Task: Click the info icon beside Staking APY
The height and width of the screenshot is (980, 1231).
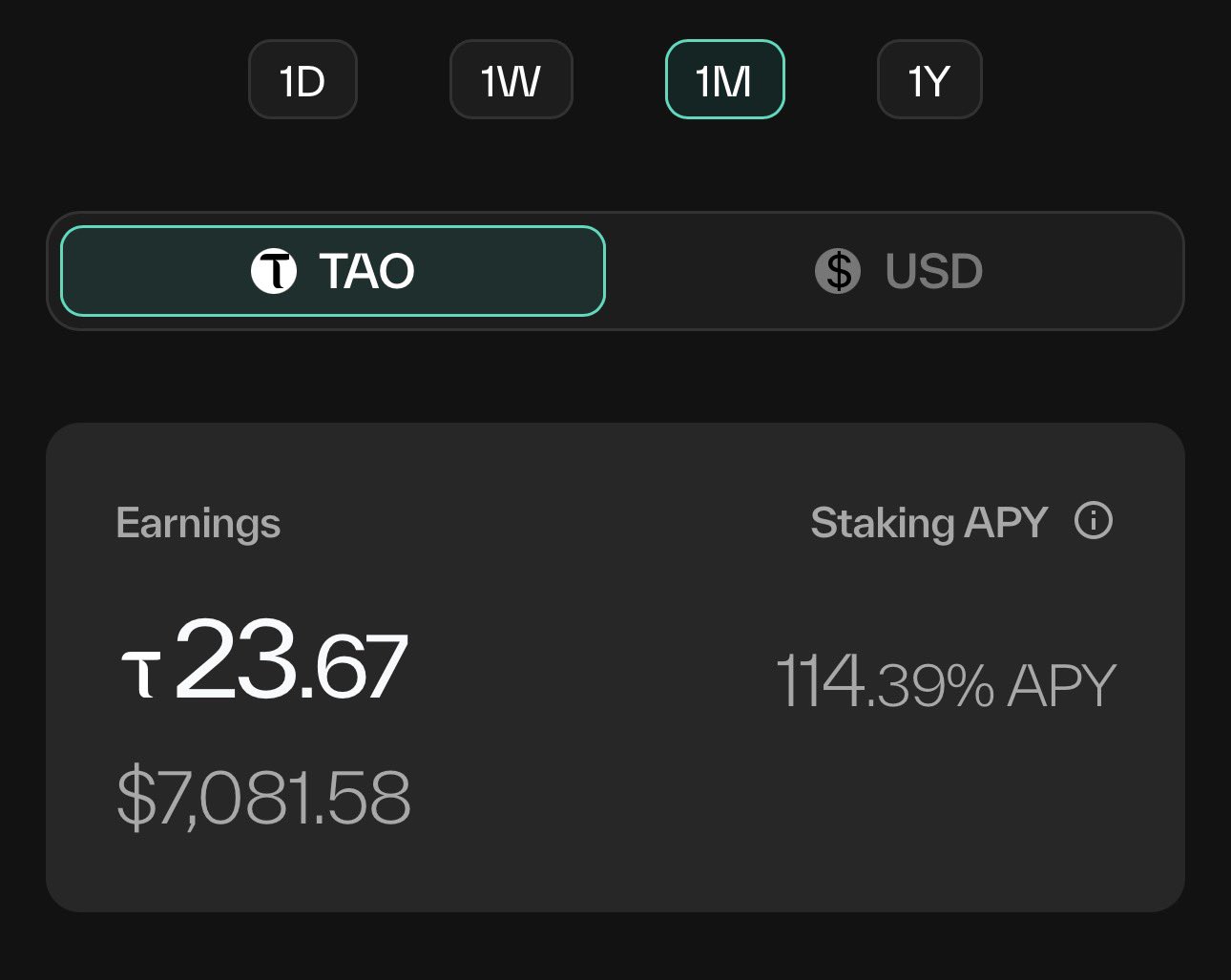Action: tap(1093, 521)
